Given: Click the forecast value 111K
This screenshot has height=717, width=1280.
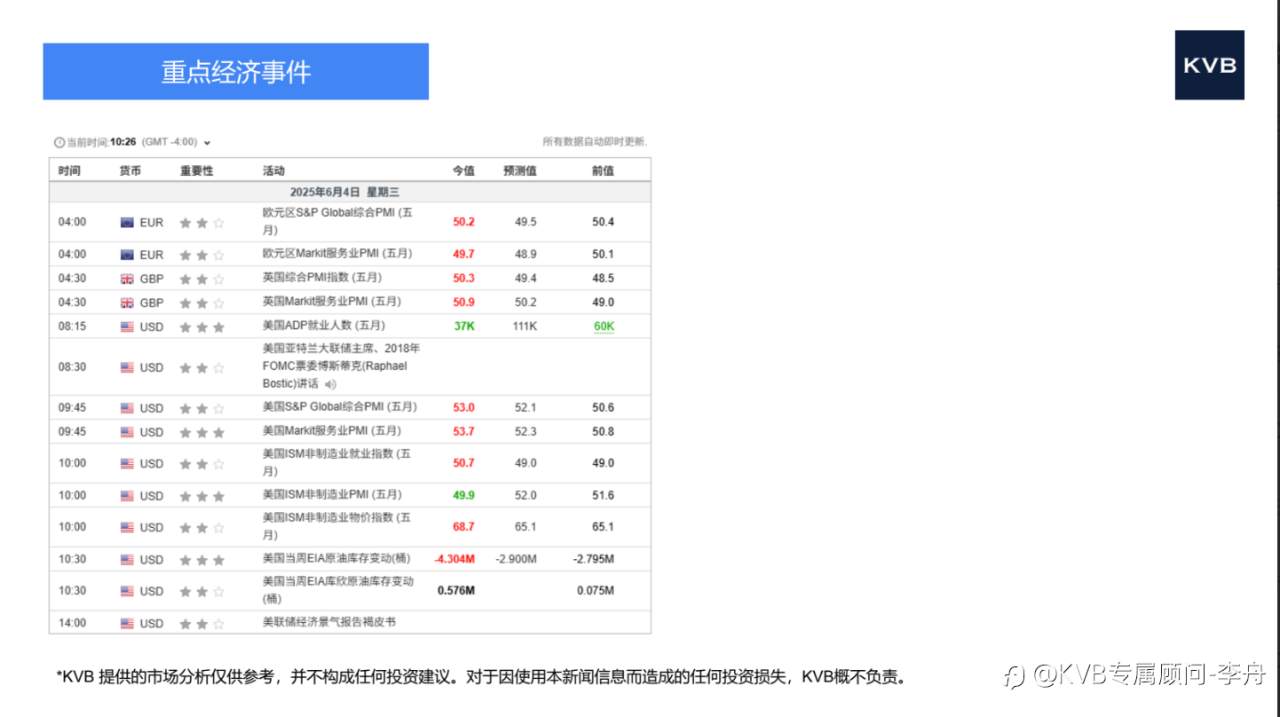Looking at the screenshot, I should coord(525,327).
